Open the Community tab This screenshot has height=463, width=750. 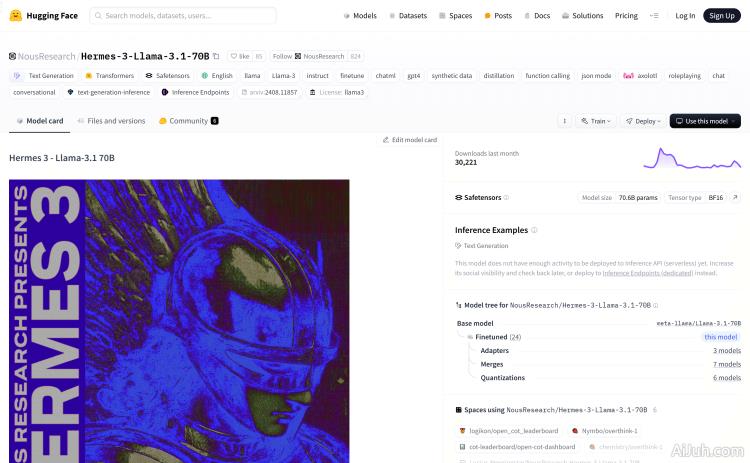coord(188,121)
